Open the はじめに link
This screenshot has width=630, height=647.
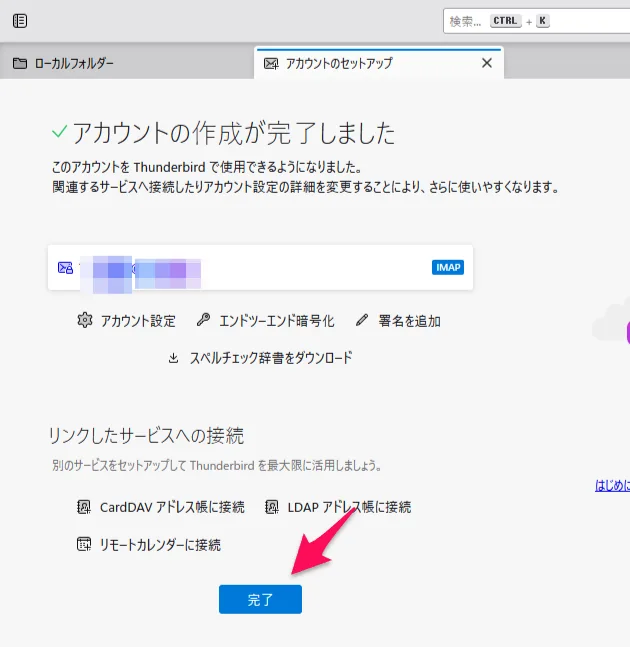612,486
